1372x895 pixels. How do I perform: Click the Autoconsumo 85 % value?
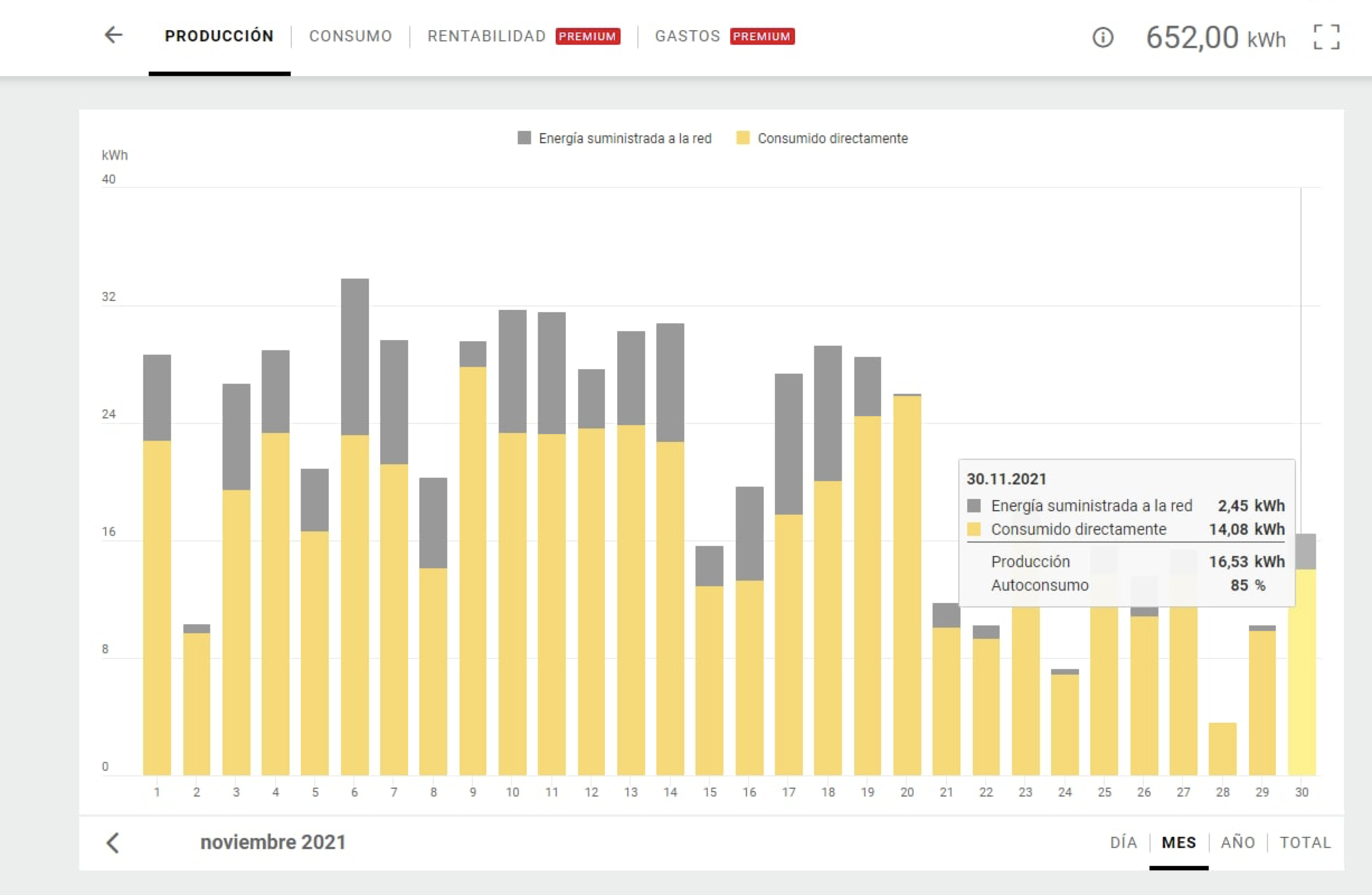(1248, 585)
